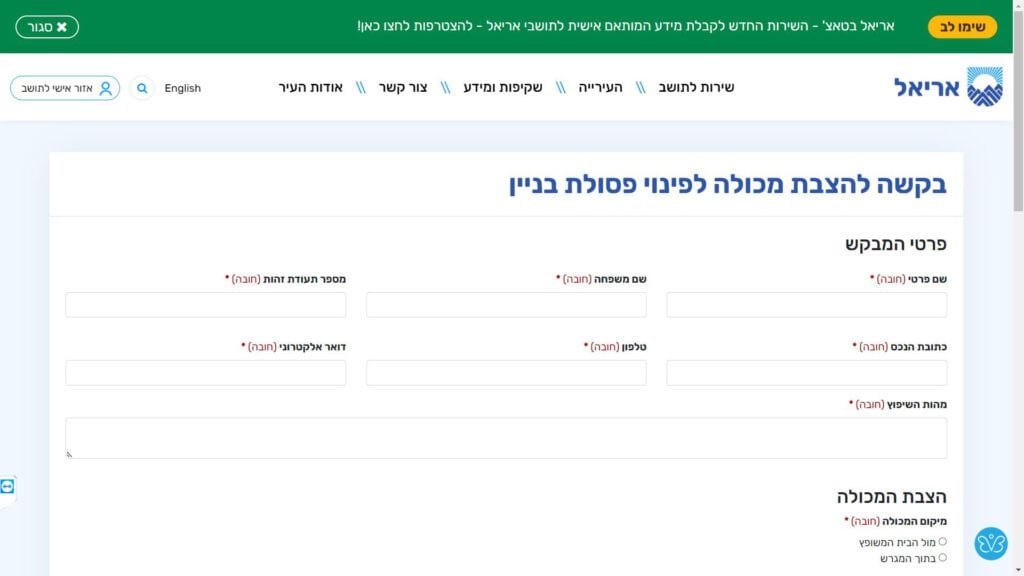The image size is (1024, 576).
Task: Focus the מספר תעודת זהות field
Action: pyautogui.click(x=205, y=305)
